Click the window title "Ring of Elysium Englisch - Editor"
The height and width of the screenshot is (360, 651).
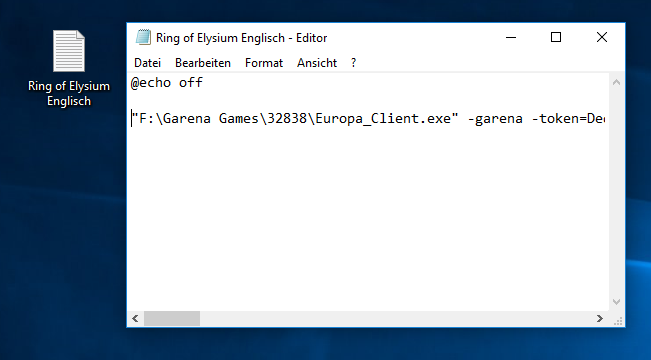coord(241,38)
